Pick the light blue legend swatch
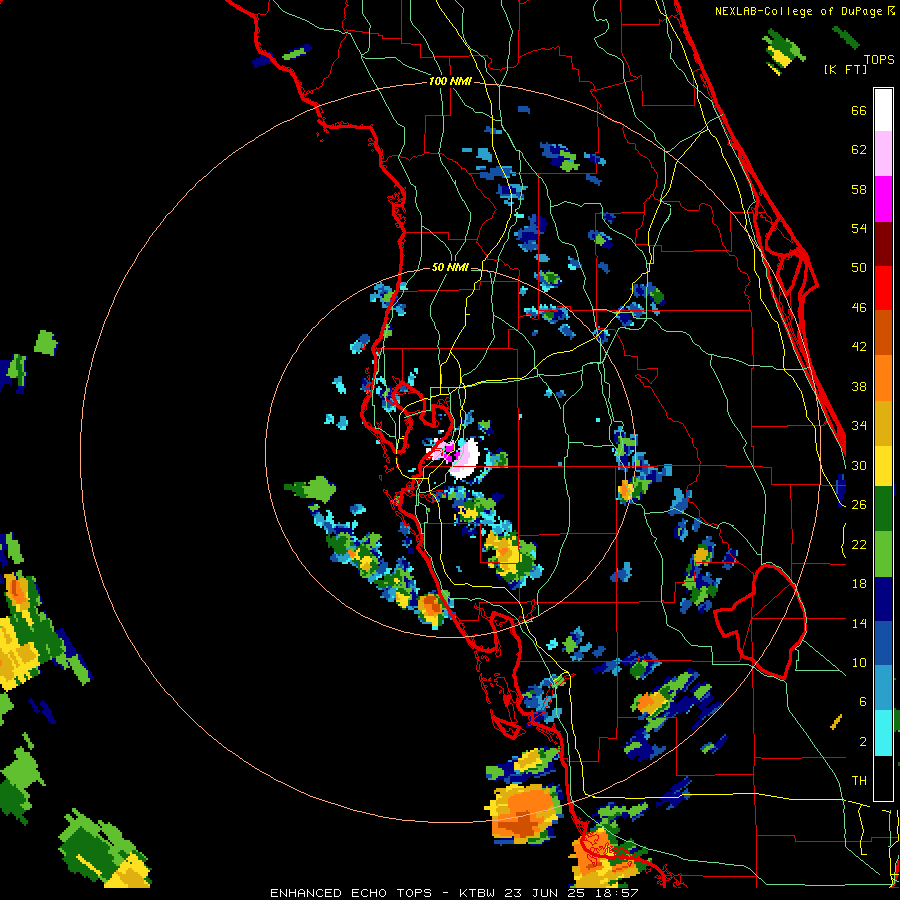This screenshot has height=900, width=900. (x=883, y=688)
